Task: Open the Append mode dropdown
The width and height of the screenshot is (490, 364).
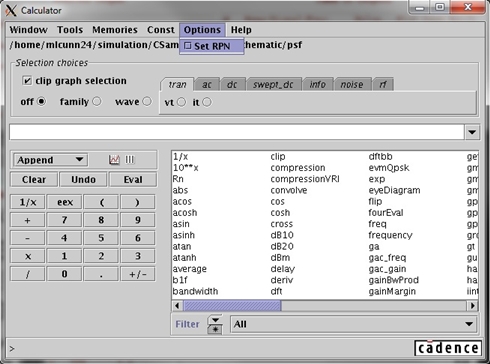Action: (50, 160)
